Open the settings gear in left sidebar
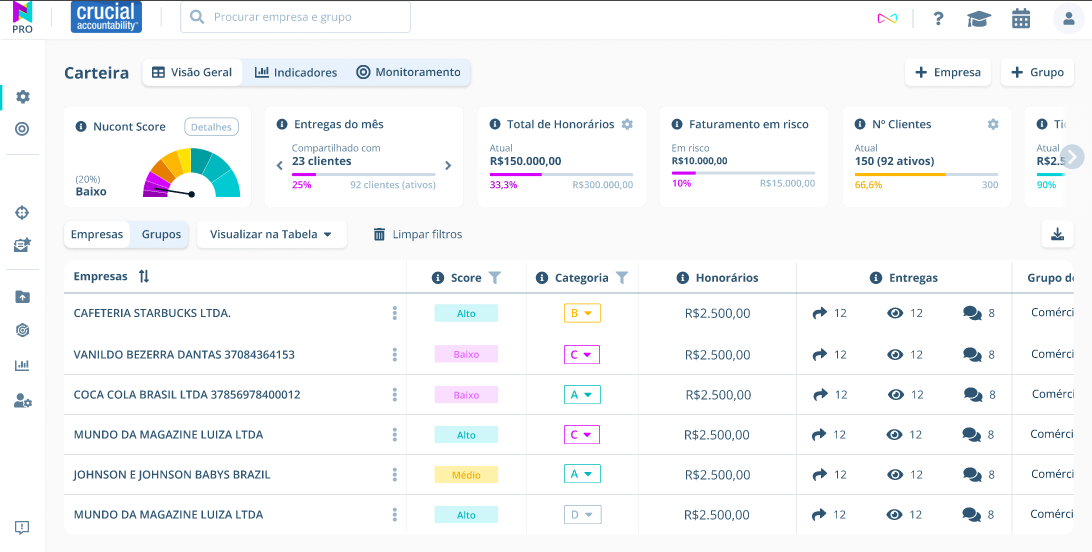This screenshot has width=1092, height=552. (23, 97)
